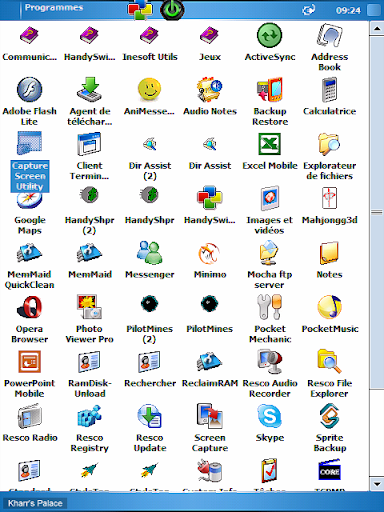Viewport: 384px width, 512px height.
Task: Open Notes app
Action: tap(329, 253)
